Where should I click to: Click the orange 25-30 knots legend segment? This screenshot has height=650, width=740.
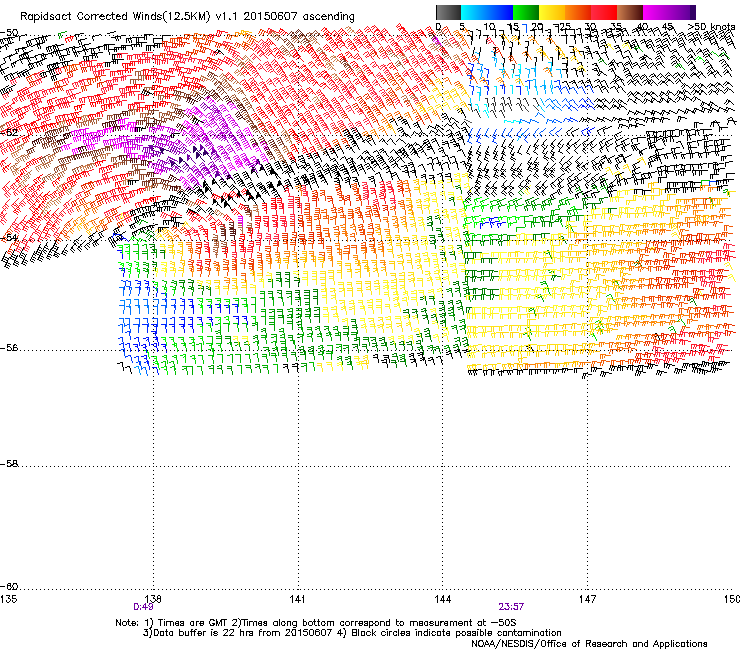point(578,12)
